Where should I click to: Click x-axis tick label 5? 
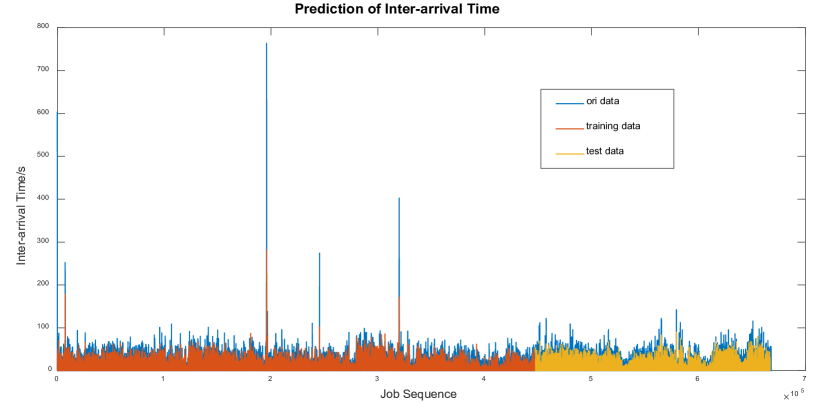591,379
